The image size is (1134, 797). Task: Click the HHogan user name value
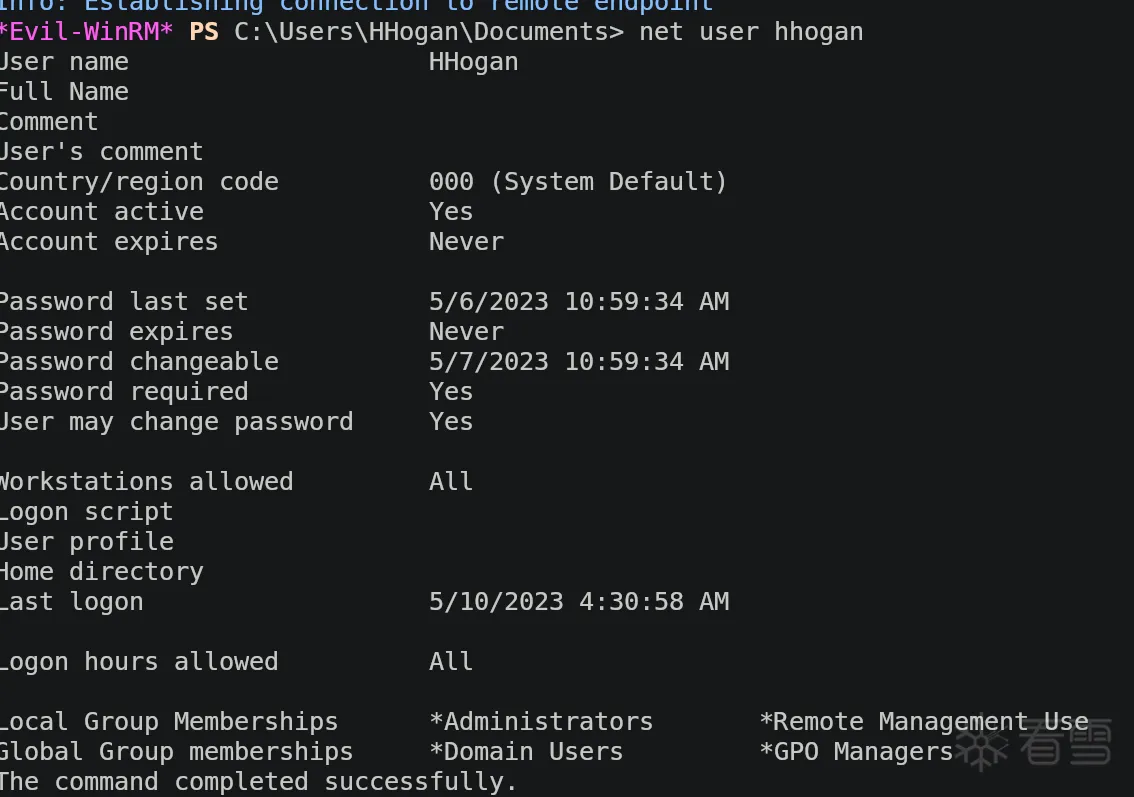pyautogui.click(x=473, y=62)
